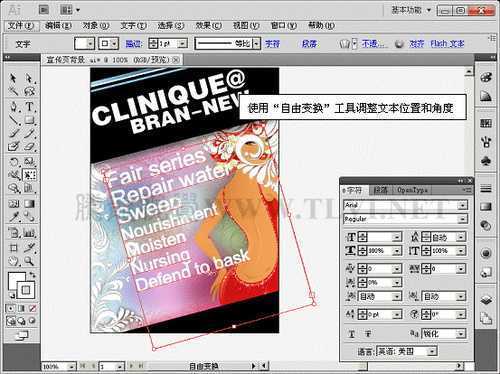Open the font size dropdown arrow

[x=397, y=237]
